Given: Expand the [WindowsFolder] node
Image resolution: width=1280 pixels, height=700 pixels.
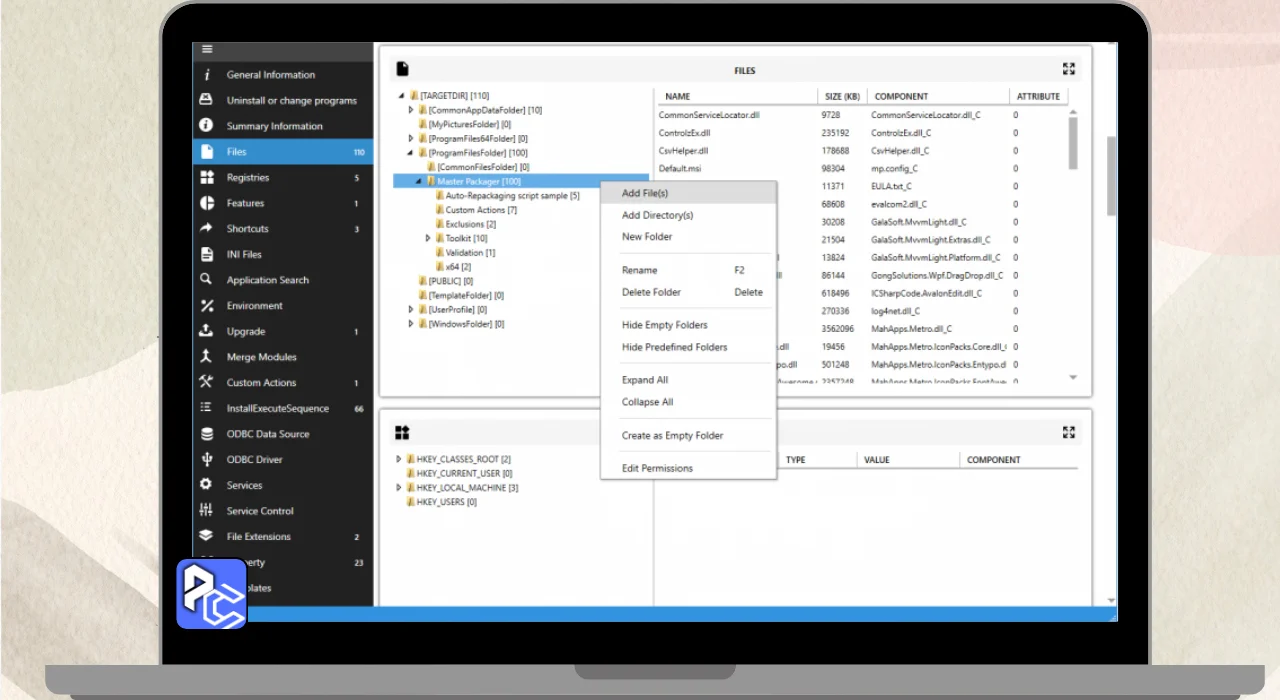Looking at the screenshot, I should point(411,324).
